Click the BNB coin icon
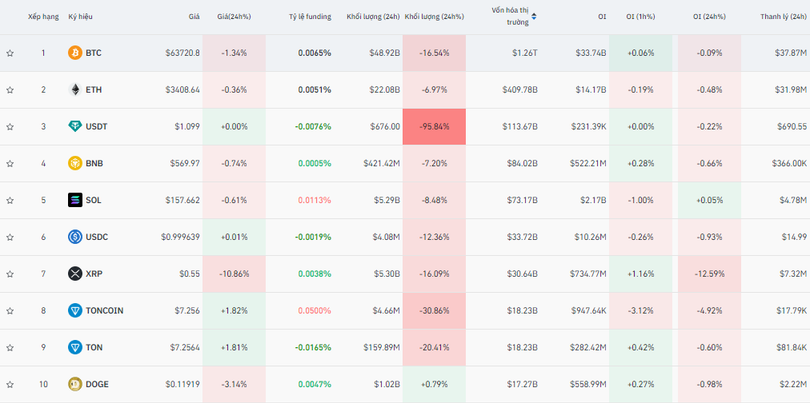 [74, 163]
